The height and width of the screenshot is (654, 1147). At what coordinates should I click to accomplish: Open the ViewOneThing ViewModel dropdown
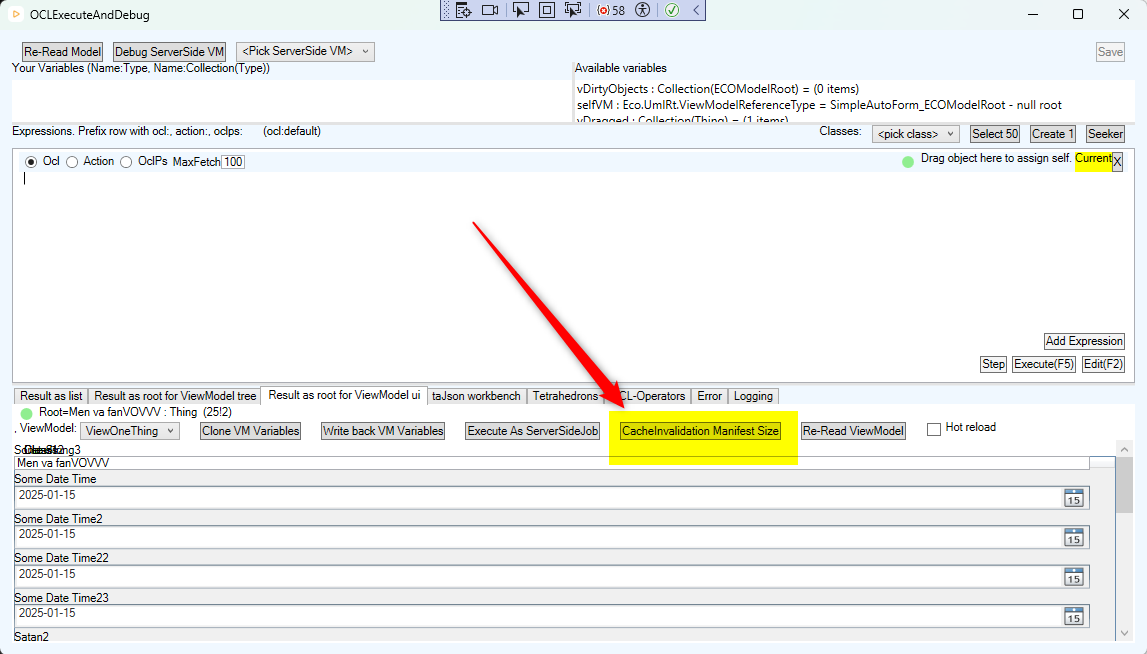pyautogui.click(x=130, y=431)
